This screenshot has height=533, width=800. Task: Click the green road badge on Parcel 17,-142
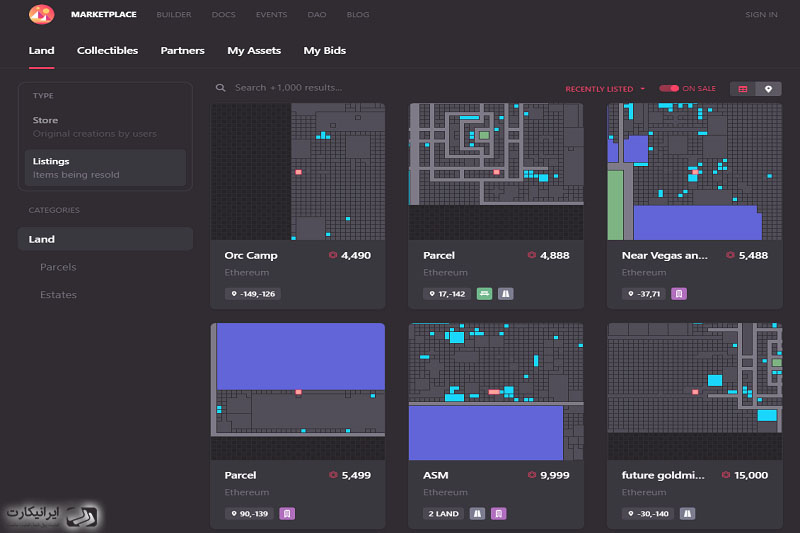click(x=484, y=294)
